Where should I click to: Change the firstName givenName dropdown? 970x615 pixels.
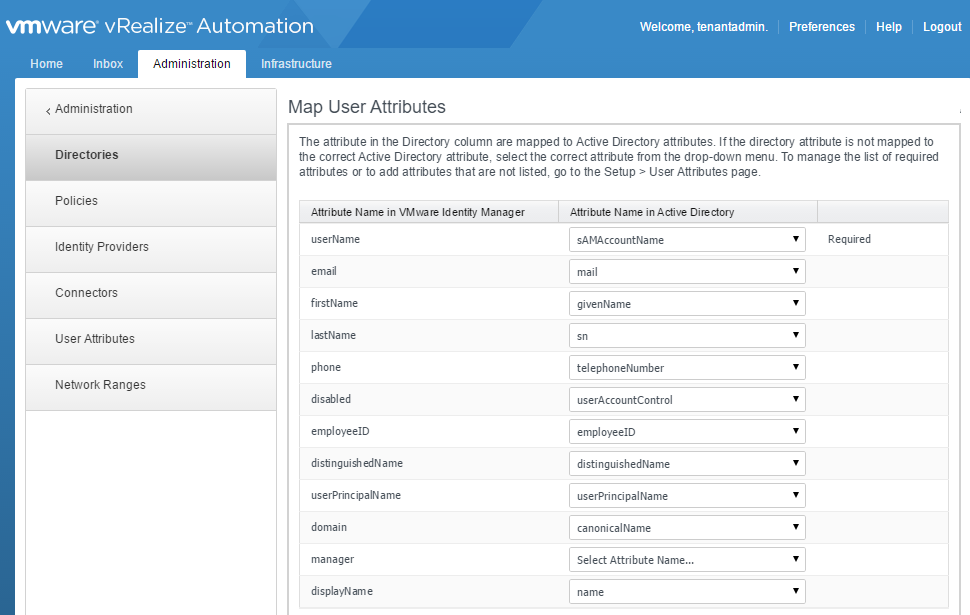tap(687, 304)
